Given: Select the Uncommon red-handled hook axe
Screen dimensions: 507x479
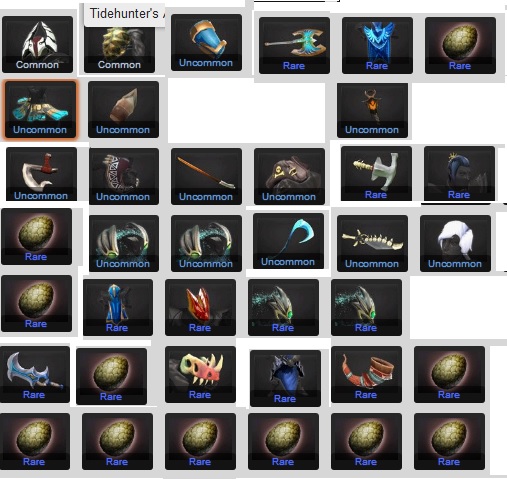Looking at the screenshot, I should 41,174.
